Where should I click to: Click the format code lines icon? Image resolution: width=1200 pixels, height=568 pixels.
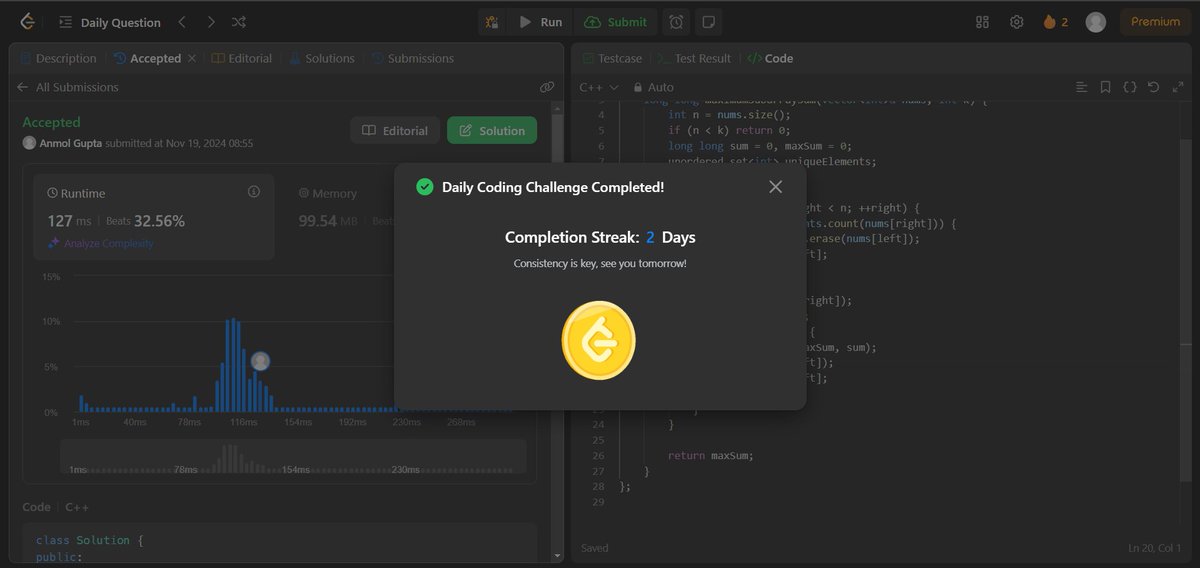[1081, 87]
